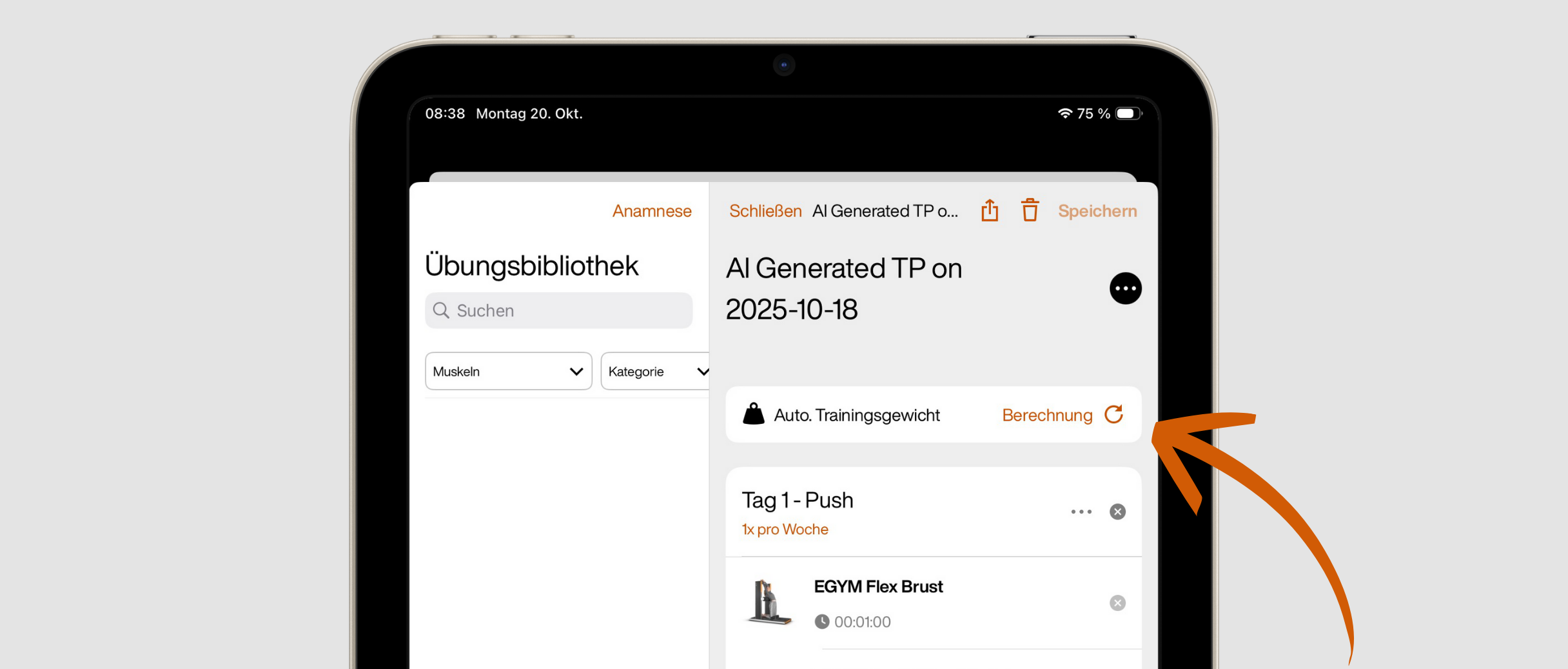Expand the Muskeln filter dropdown

pyautogui.click(x=508, y=371)
